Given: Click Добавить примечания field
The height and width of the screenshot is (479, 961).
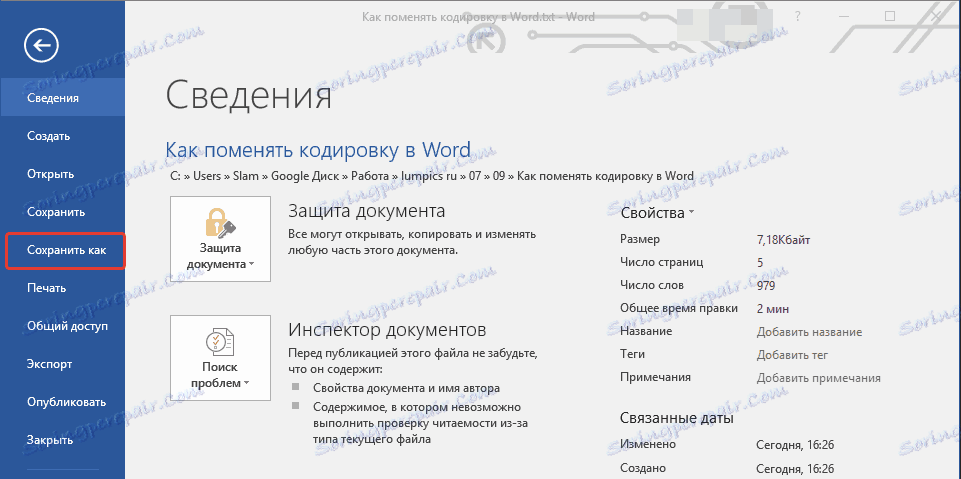Looking at the screenshot, I should 819,378.
